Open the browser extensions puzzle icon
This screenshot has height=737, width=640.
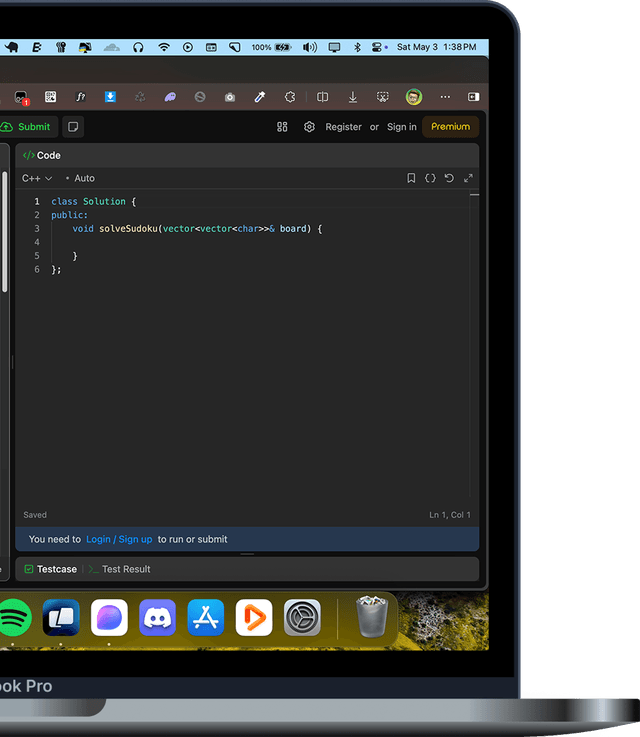coord(290,97)
